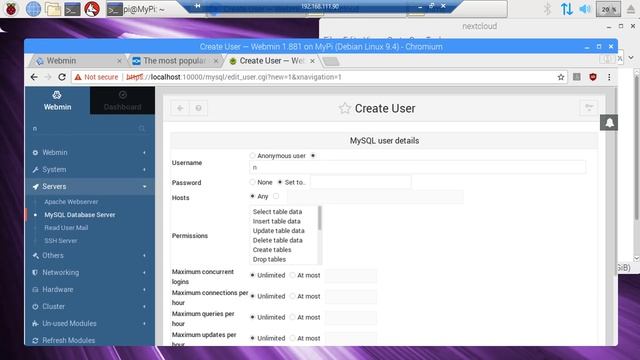Click the filter button on the Create User header
This screenshot has height=360, width=640.
589,108
